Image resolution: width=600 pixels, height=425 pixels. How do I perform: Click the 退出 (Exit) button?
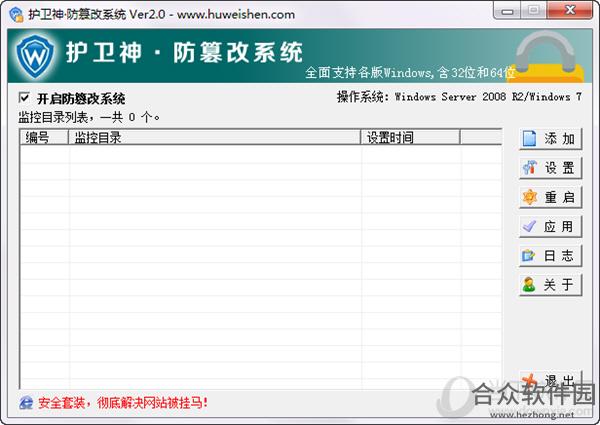(550, 380)
